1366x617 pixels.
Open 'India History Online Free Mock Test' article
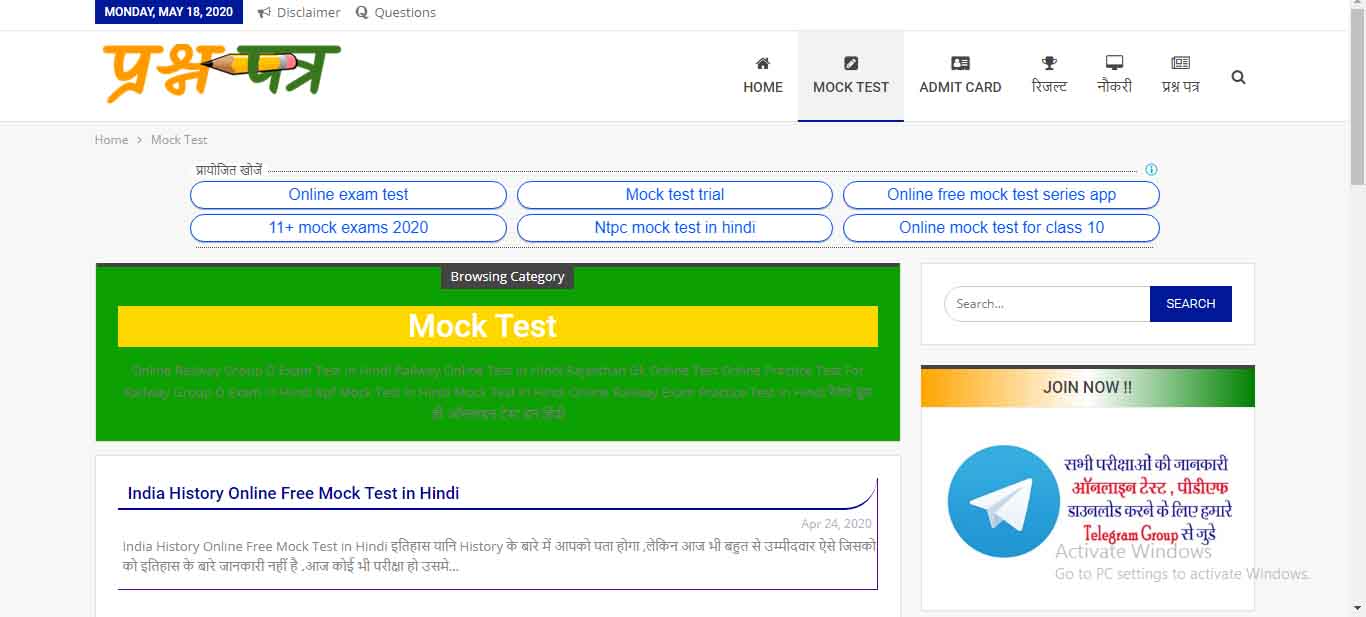[292, 493]
